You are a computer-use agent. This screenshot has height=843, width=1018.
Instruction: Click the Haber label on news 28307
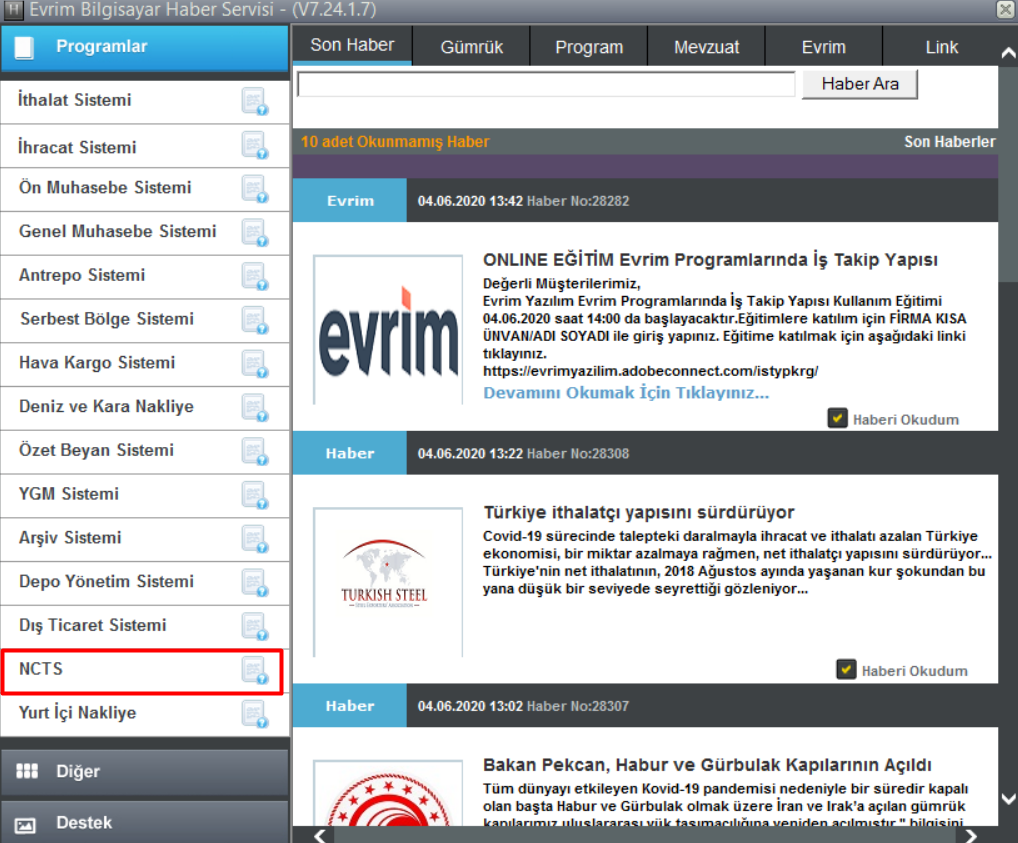click(x=350, y=706)
